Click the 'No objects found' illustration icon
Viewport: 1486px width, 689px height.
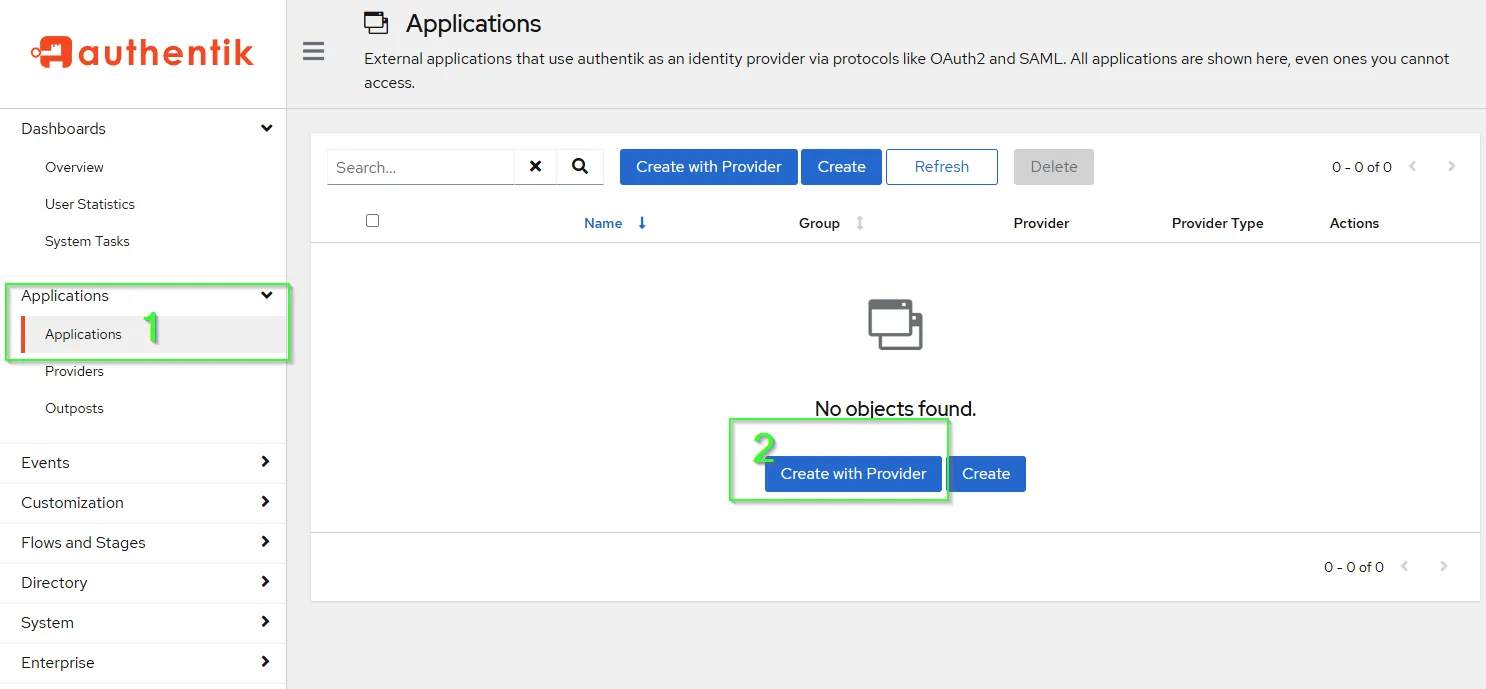(894, 323)
